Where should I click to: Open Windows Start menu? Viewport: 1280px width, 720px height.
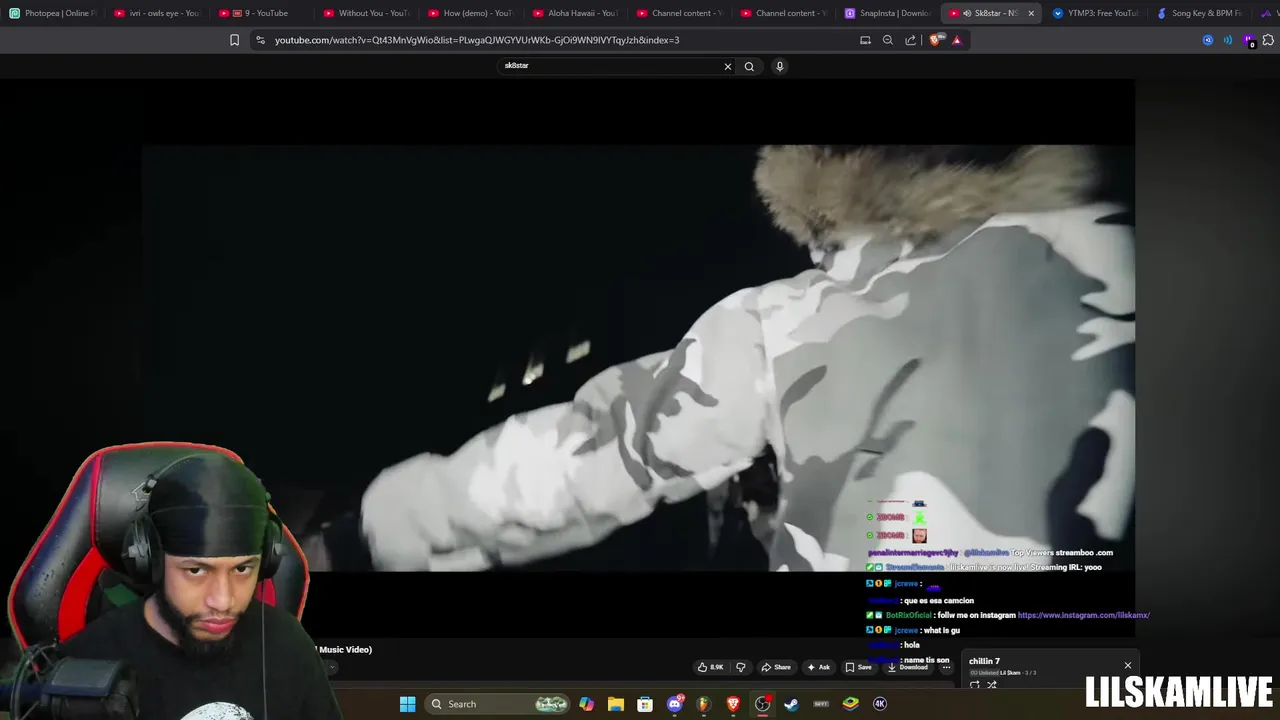(x=408, y=704)
